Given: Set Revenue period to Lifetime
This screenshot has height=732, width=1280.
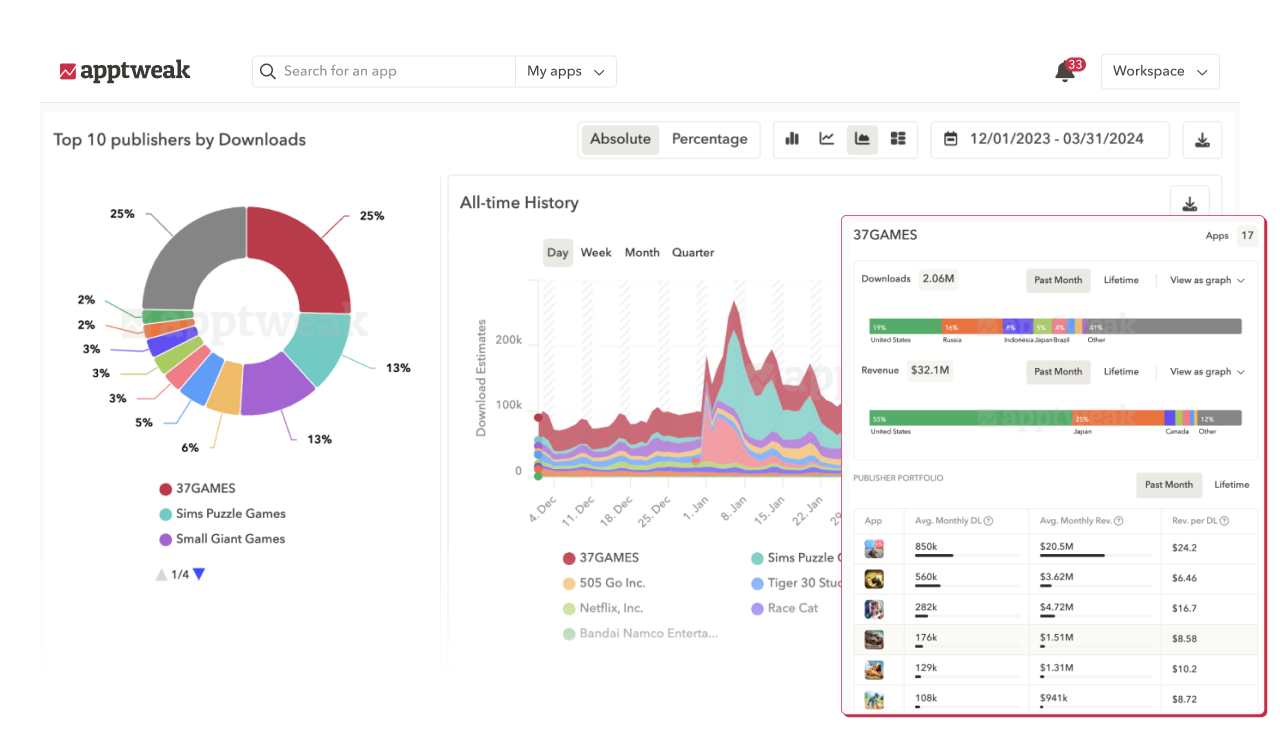Looking at the screenshot, I should [x=1121, y=372].
